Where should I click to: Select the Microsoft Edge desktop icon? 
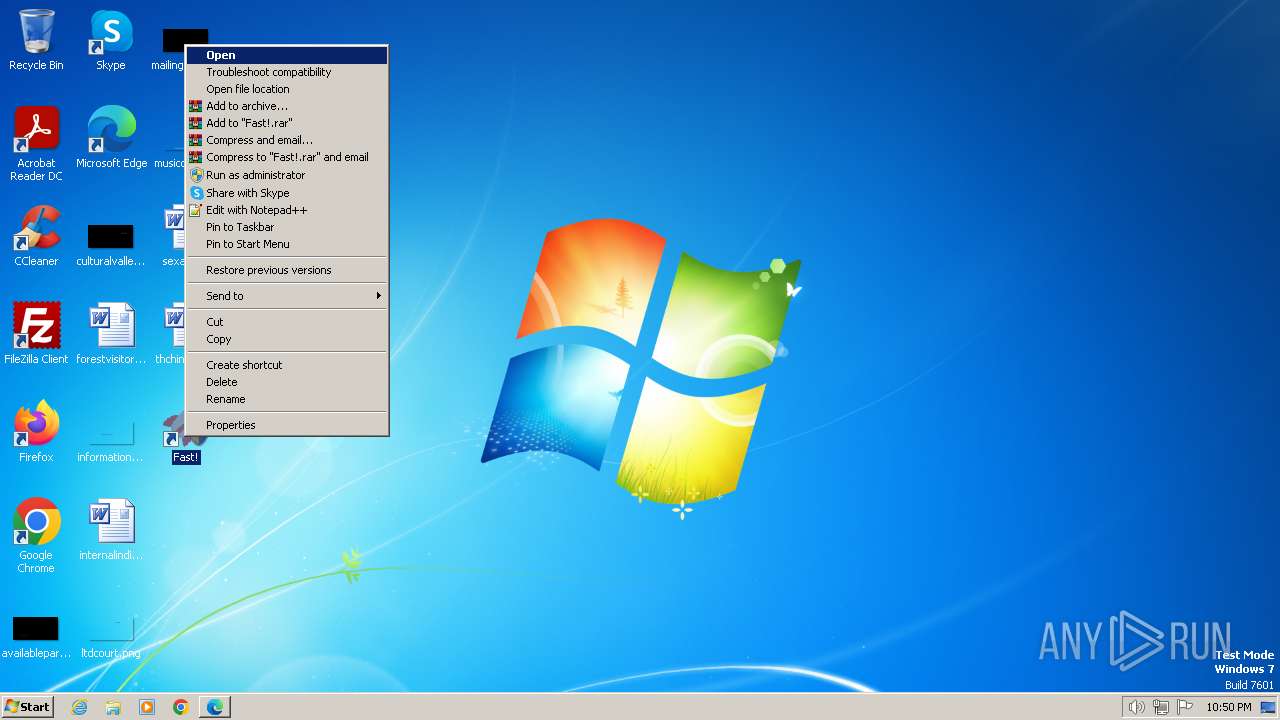pyautogui.click(x=111, y=138)
